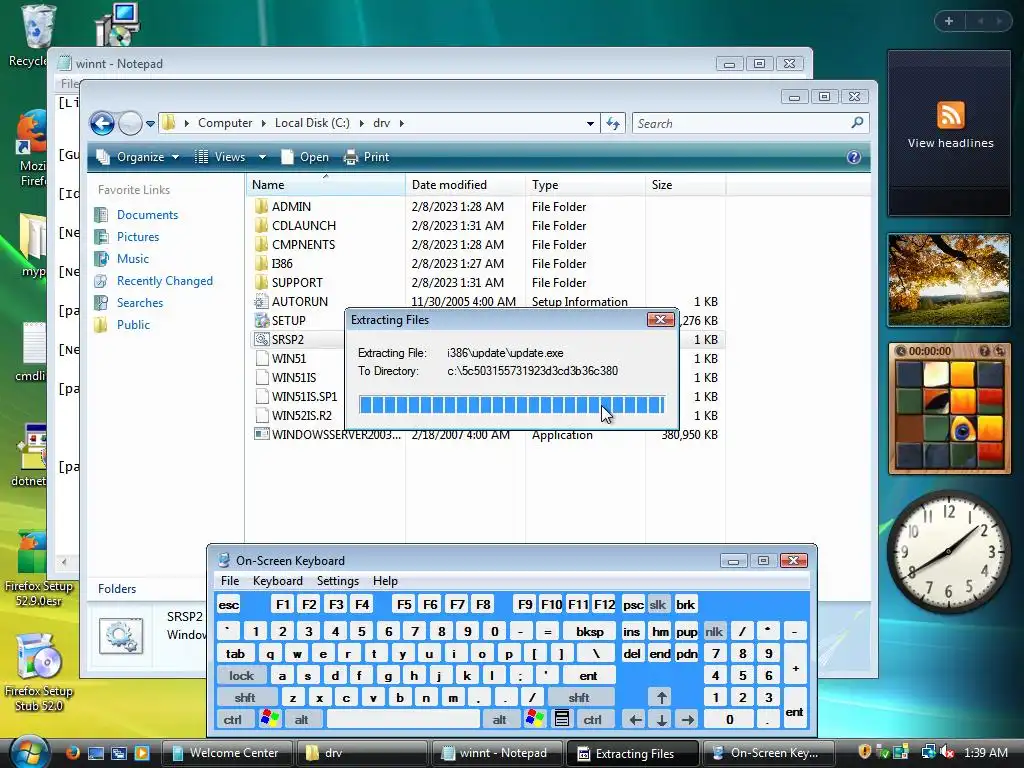Click the up arrow key
Screen dimensions: 1024x768
click(x=662, y=697)
